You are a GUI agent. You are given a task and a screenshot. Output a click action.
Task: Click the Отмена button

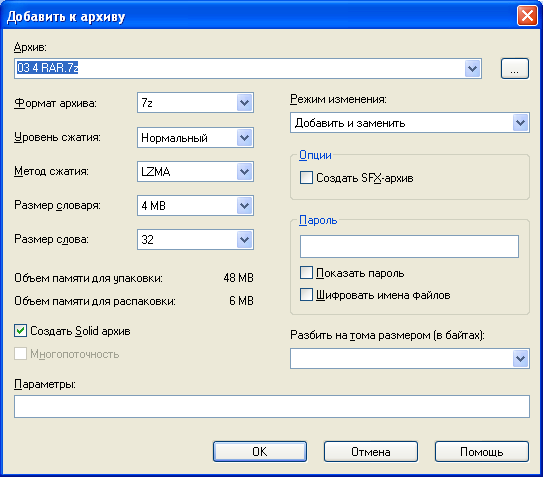pyautogui.click(x=371, y=451)
